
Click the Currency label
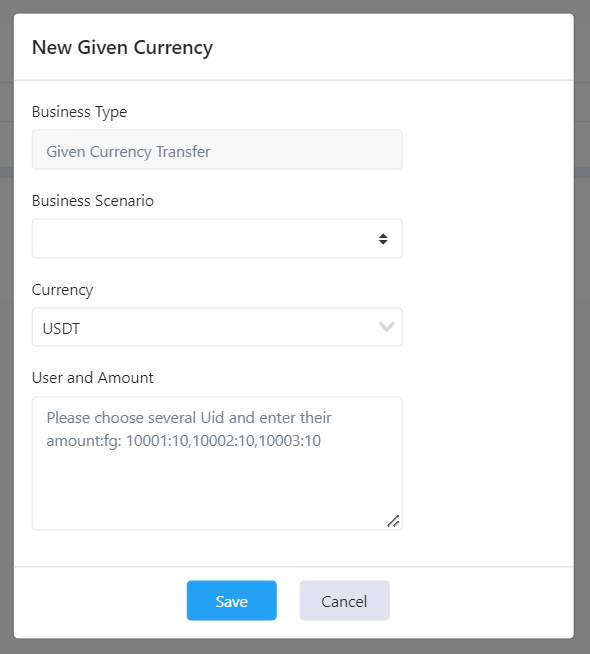pos(62,290)
